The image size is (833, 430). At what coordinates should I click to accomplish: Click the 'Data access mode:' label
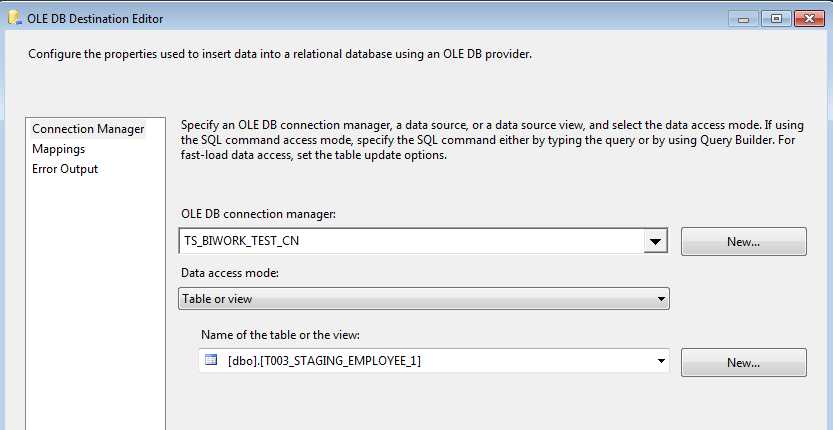pyautogui.click(x=229, y=272)
